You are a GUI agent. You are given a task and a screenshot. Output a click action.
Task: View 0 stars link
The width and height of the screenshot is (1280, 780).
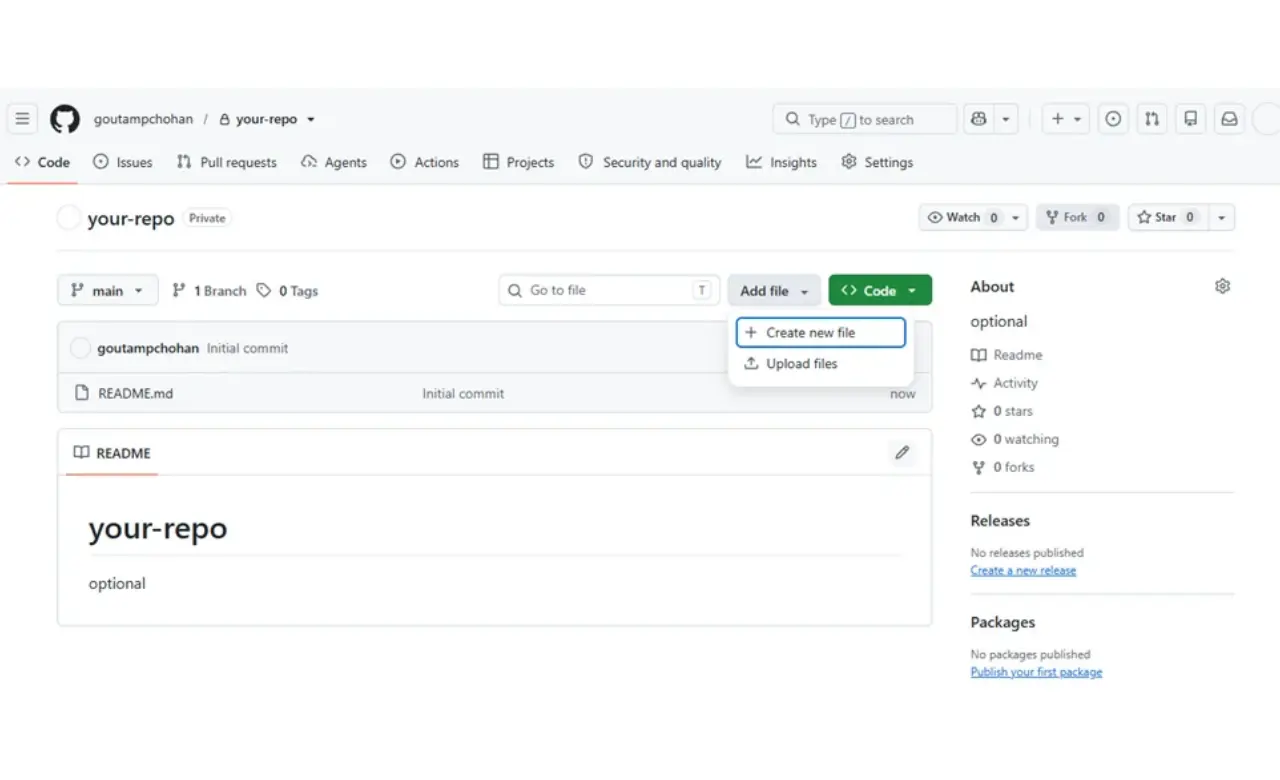[x=1002, y=411]
